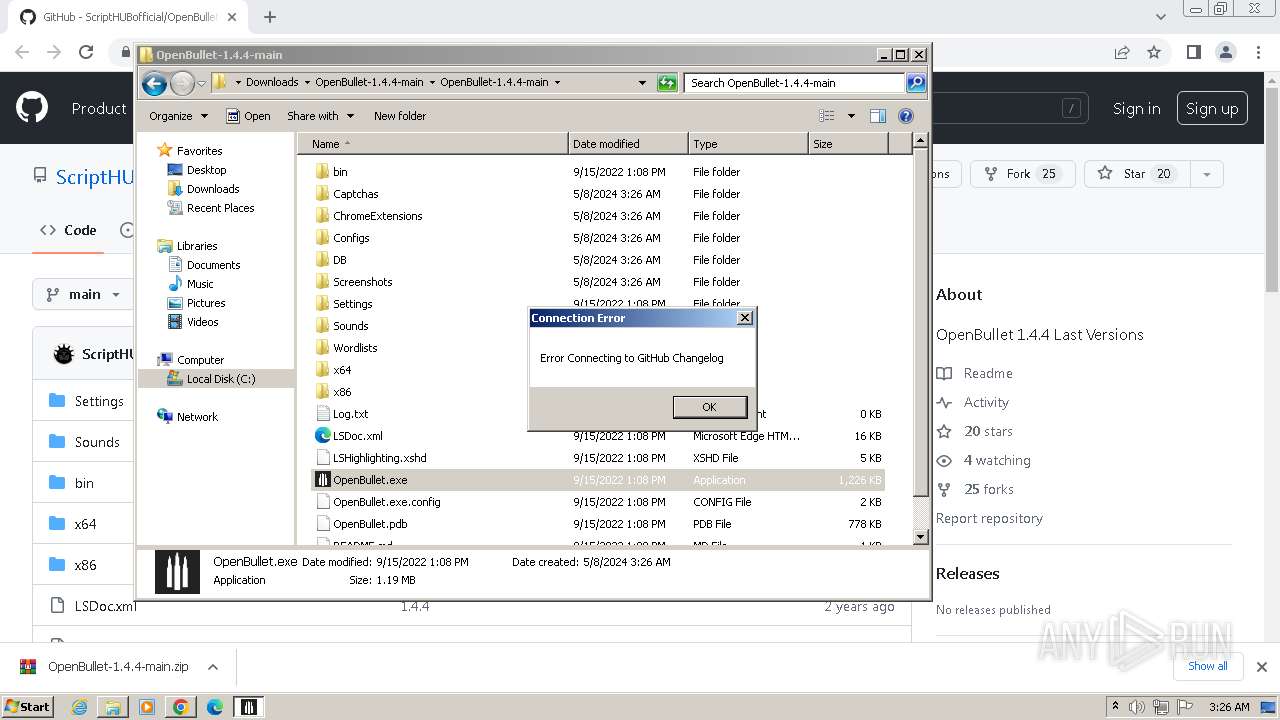
Task: Select Pictures library
Action: click(x=206, y=303)
